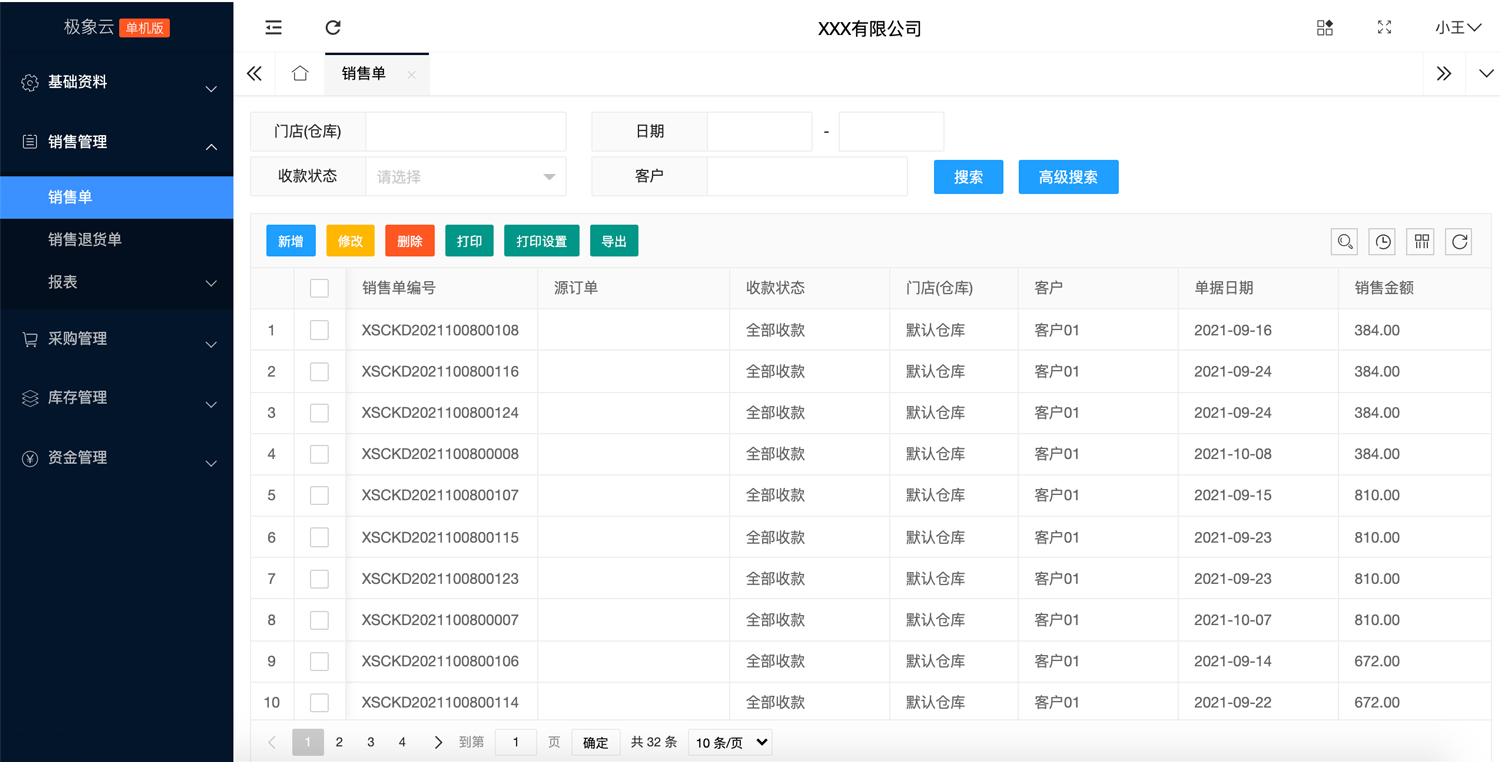
Task: Expand the 报表 submenu
Action: 211,283
